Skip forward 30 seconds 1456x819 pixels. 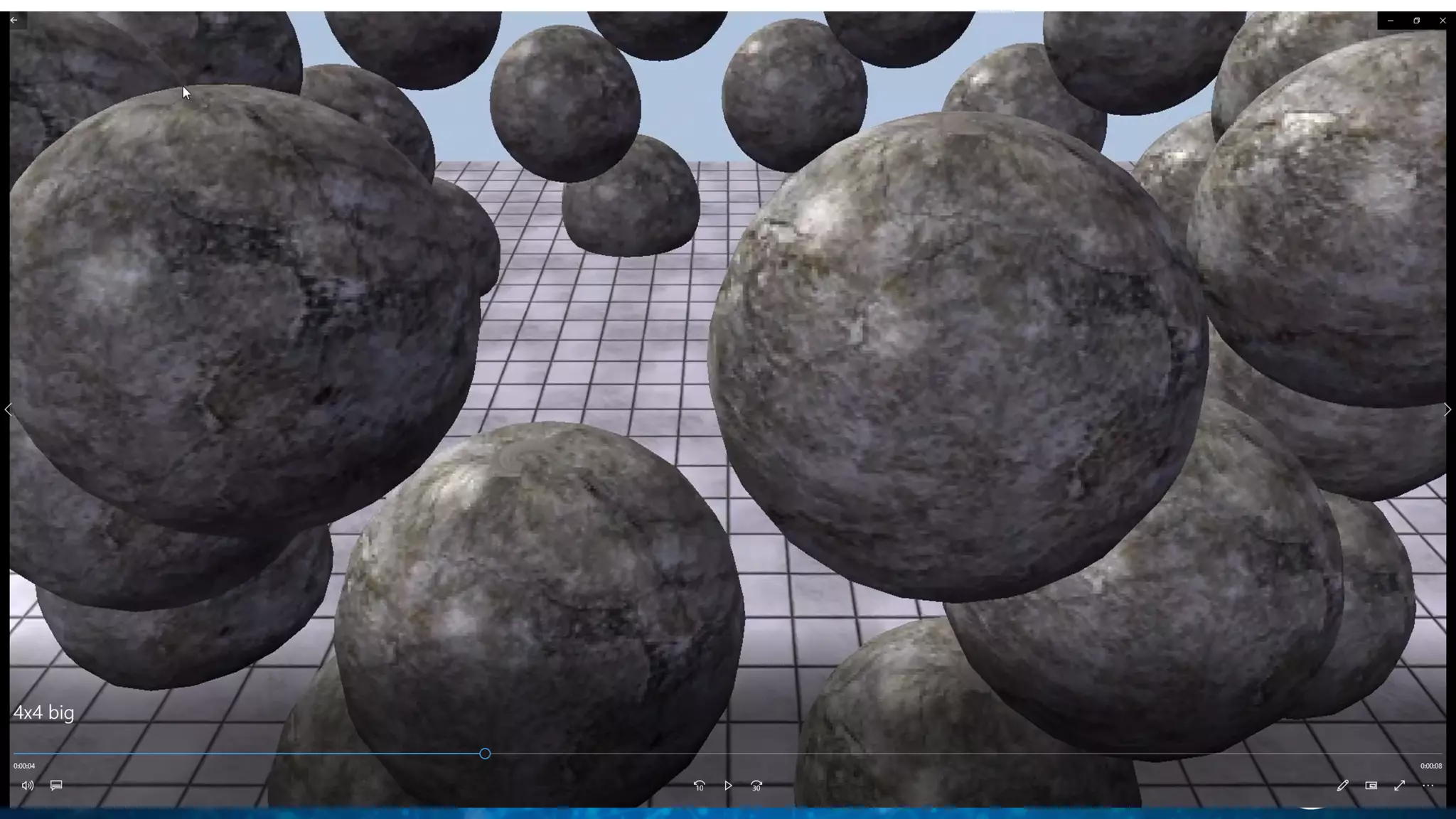coord(756,786)
